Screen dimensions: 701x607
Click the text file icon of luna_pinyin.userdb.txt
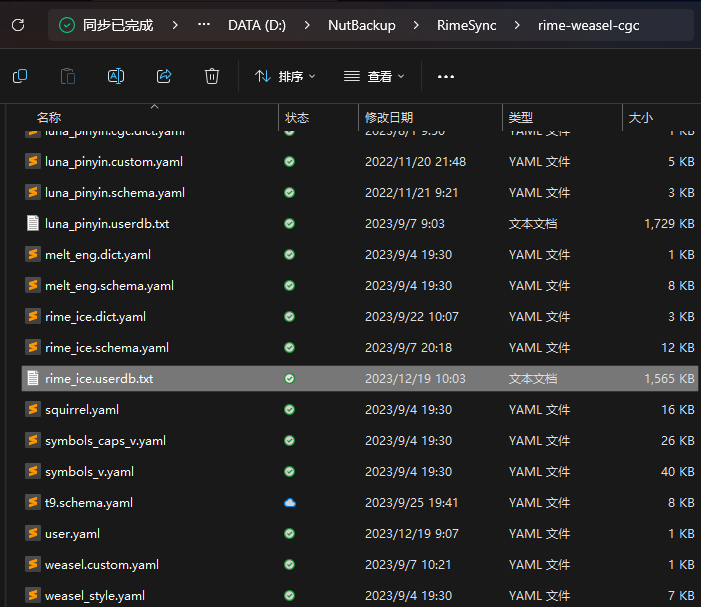33,223
